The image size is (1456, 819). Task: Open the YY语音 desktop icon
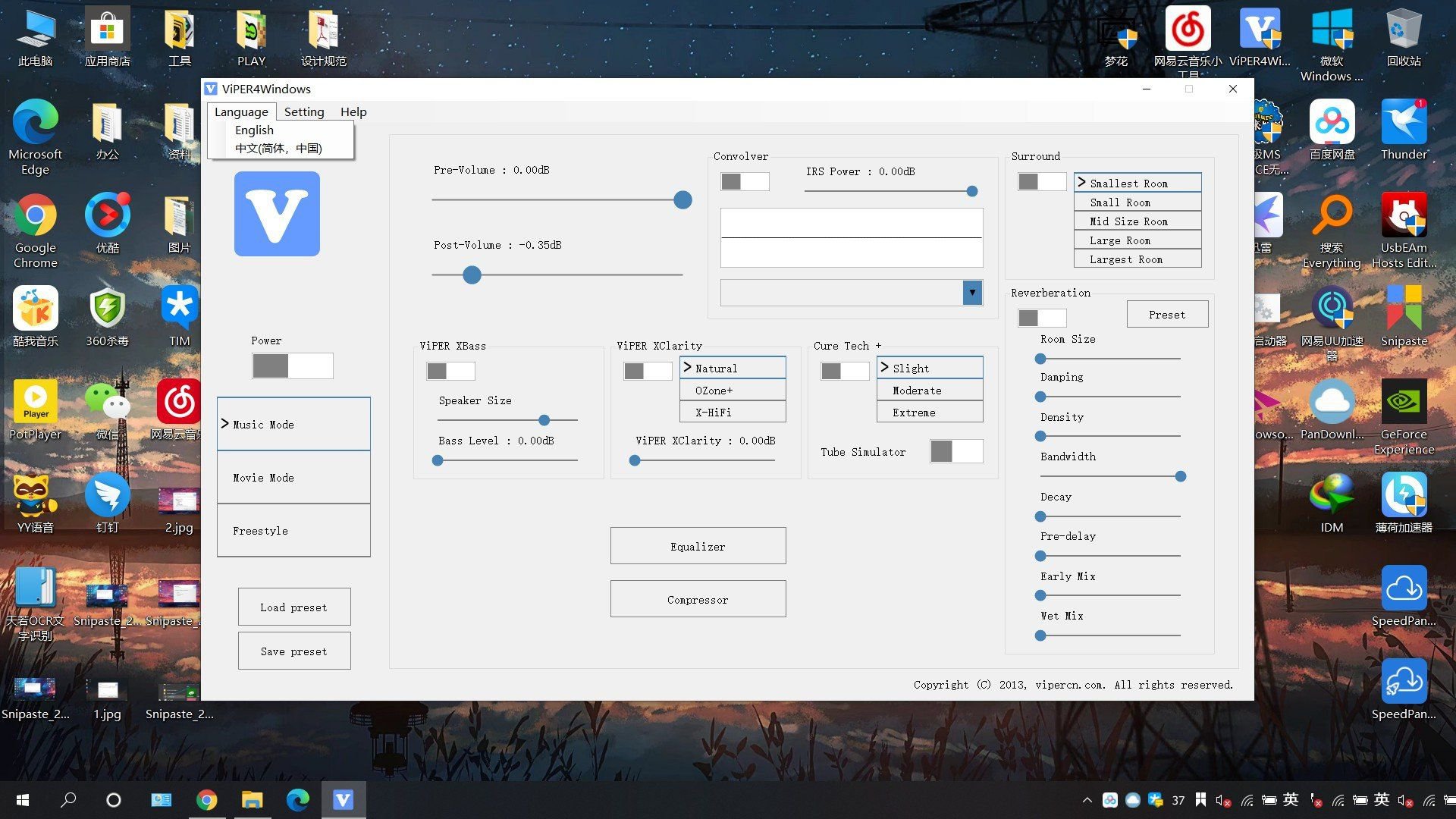(35, 504)
